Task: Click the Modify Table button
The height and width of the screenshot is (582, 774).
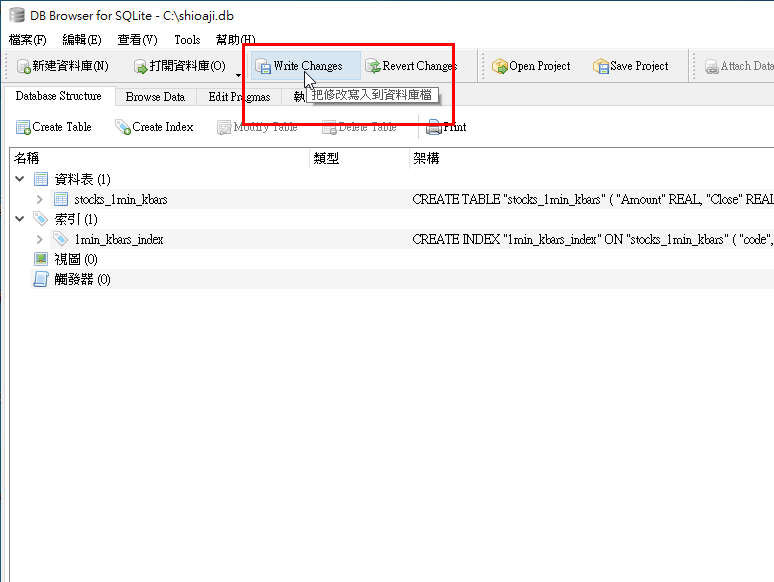Action: click(x=257, y=127)
